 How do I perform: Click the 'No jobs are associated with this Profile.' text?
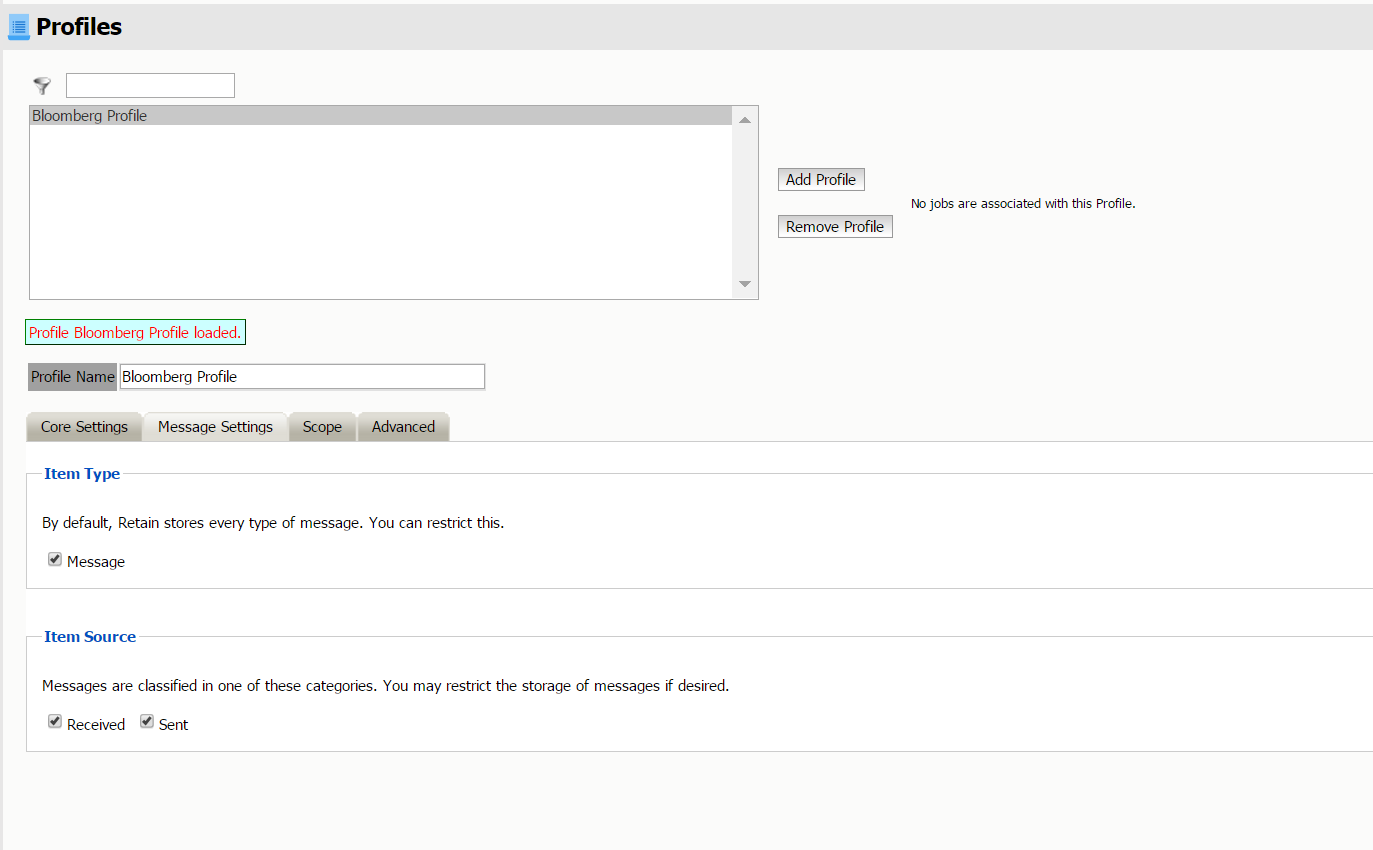coord(1023,204)
